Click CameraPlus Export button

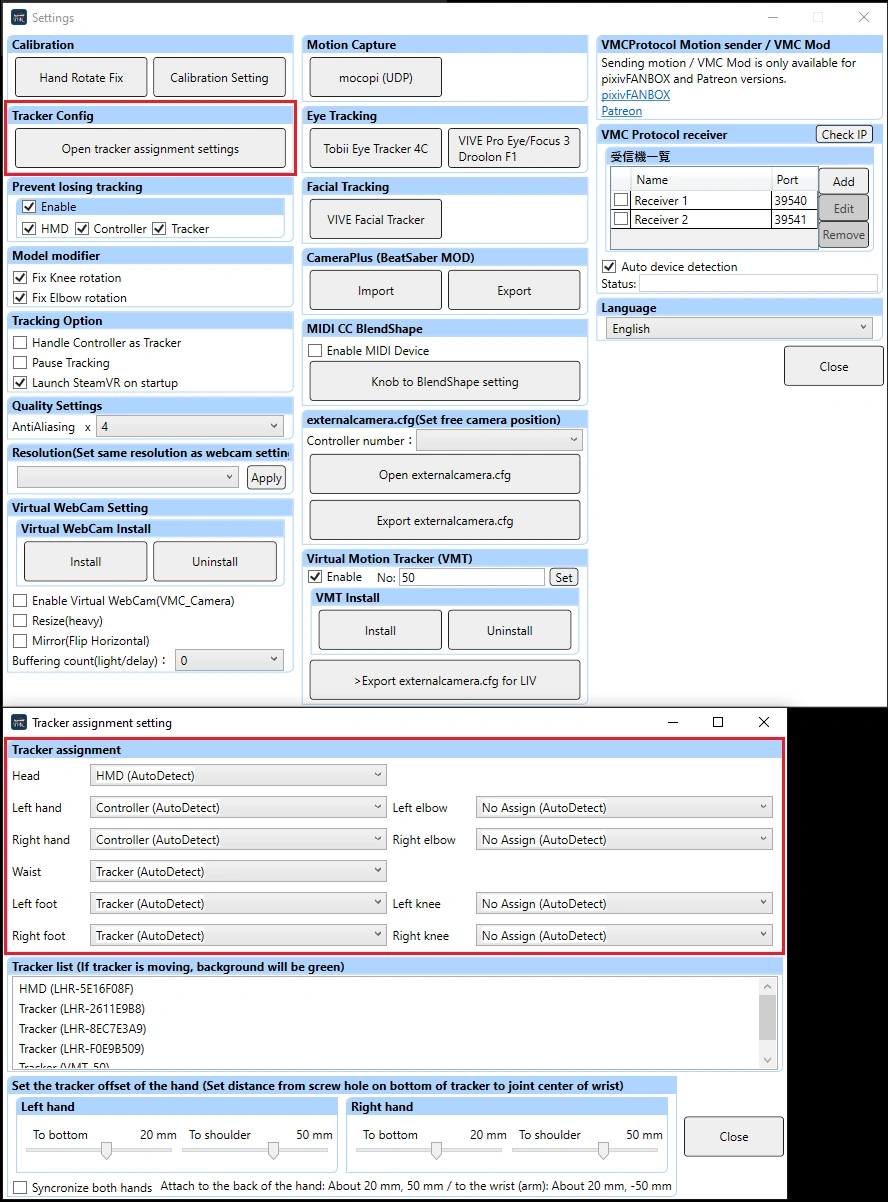pyautogui.click(x=514, y=290)
